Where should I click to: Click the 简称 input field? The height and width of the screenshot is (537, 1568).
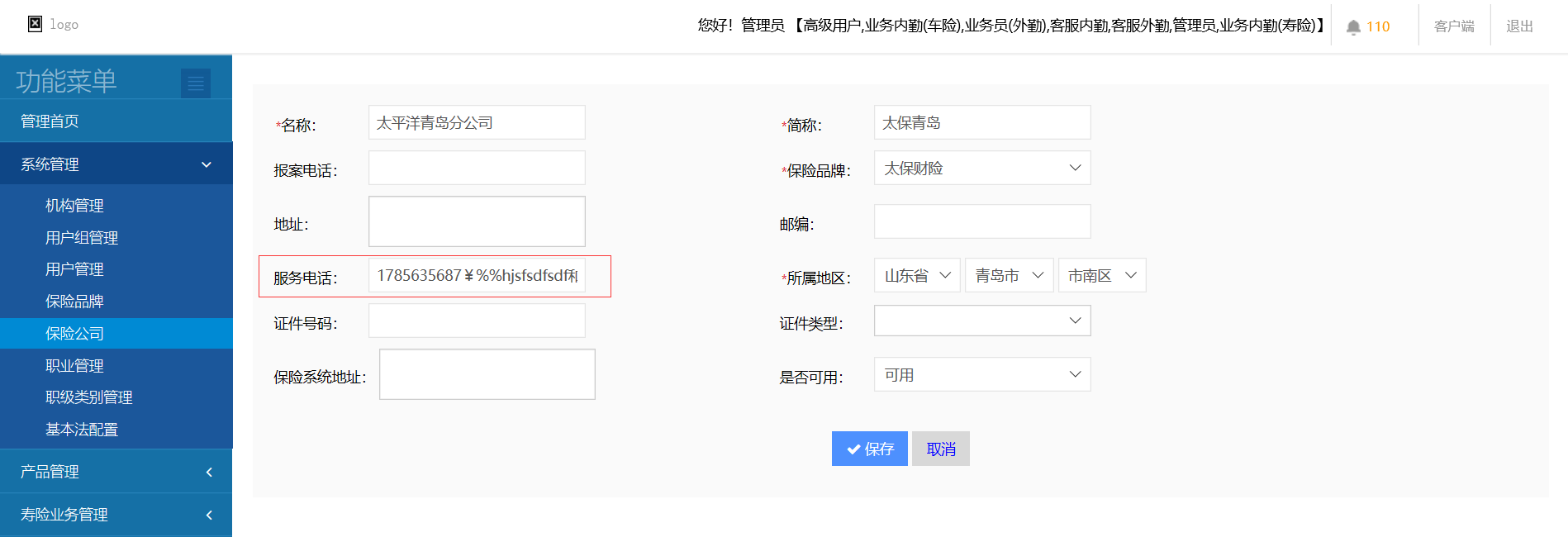(982, 122)
